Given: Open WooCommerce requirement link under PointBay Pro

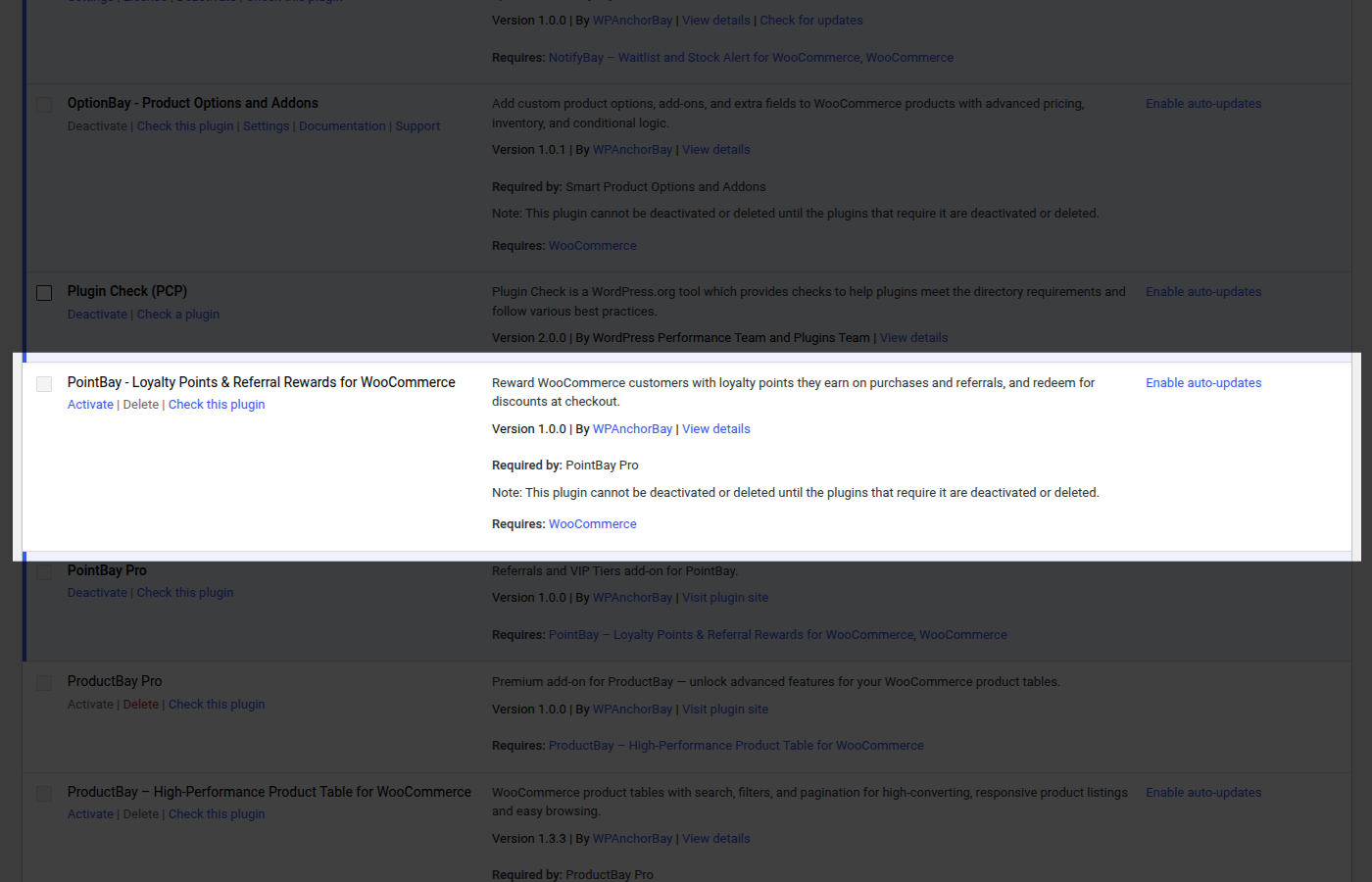Looking at the screenshot, I should pyautogui.click(x=963, y=635).
